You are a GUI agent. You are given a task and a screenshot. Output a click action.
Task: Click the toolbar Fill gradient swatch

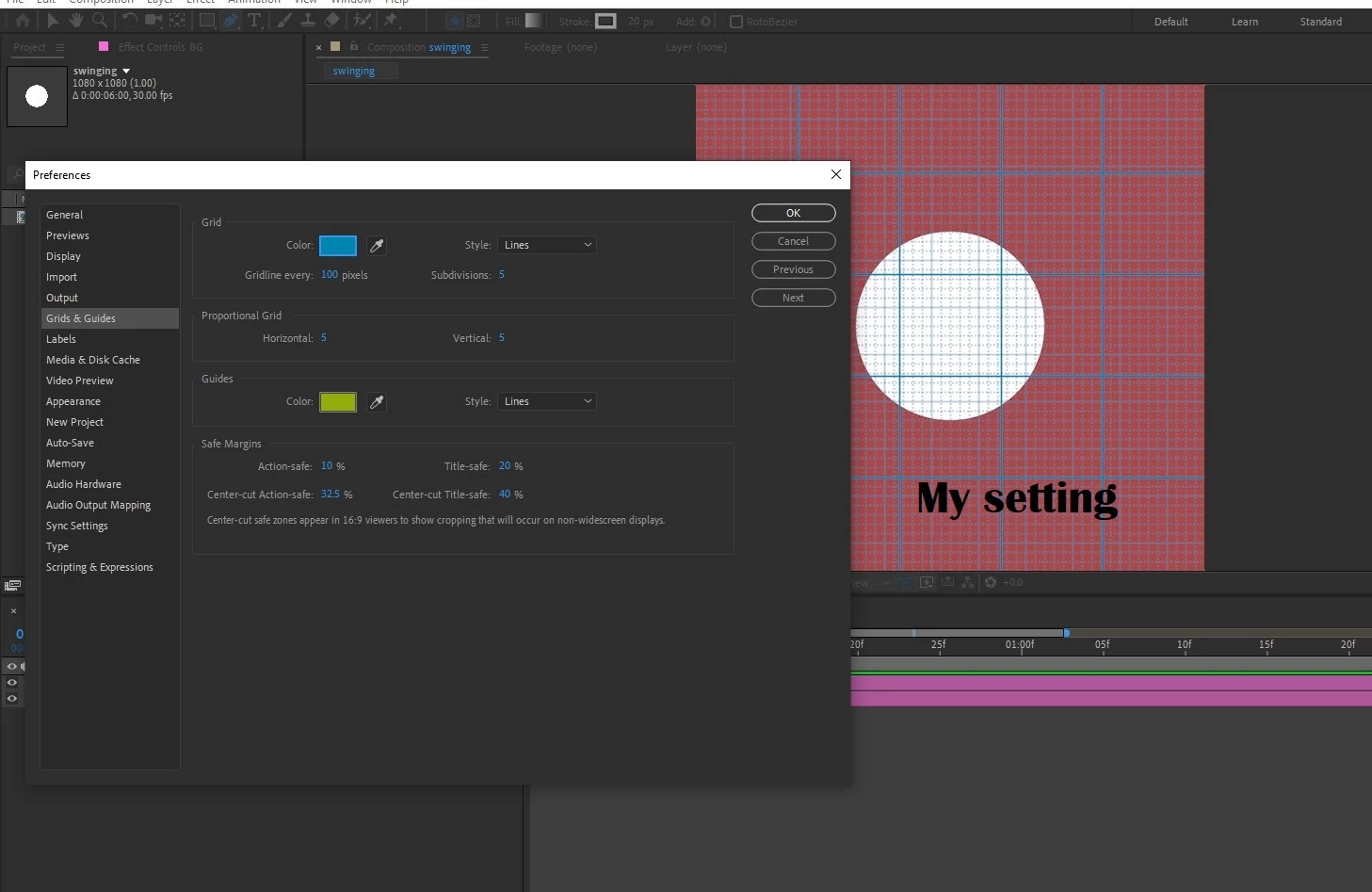pos(534,21)
